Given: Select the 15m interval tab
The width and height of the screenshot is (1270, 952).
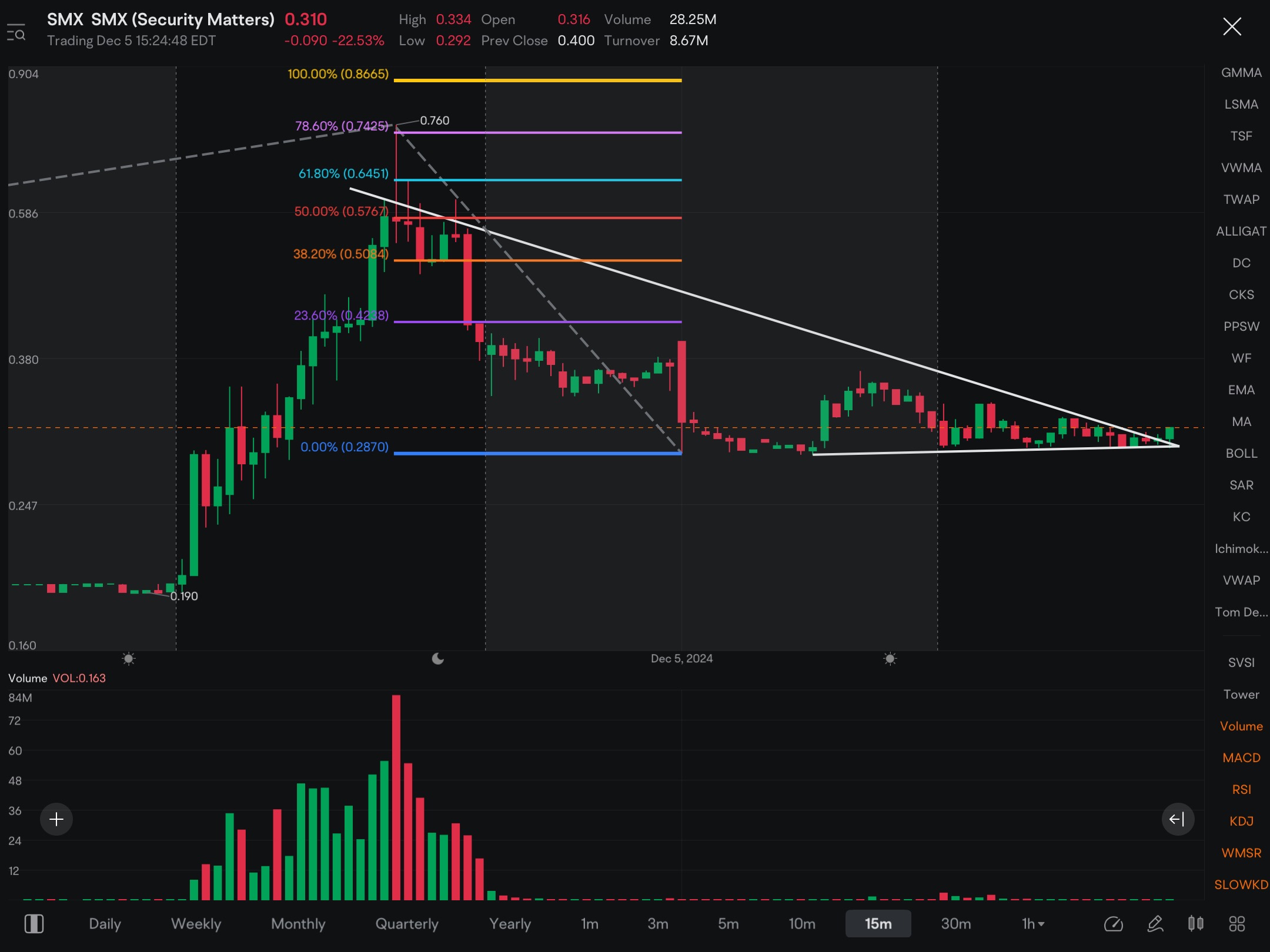Looking at the screenshot, I should click(878, 924).
